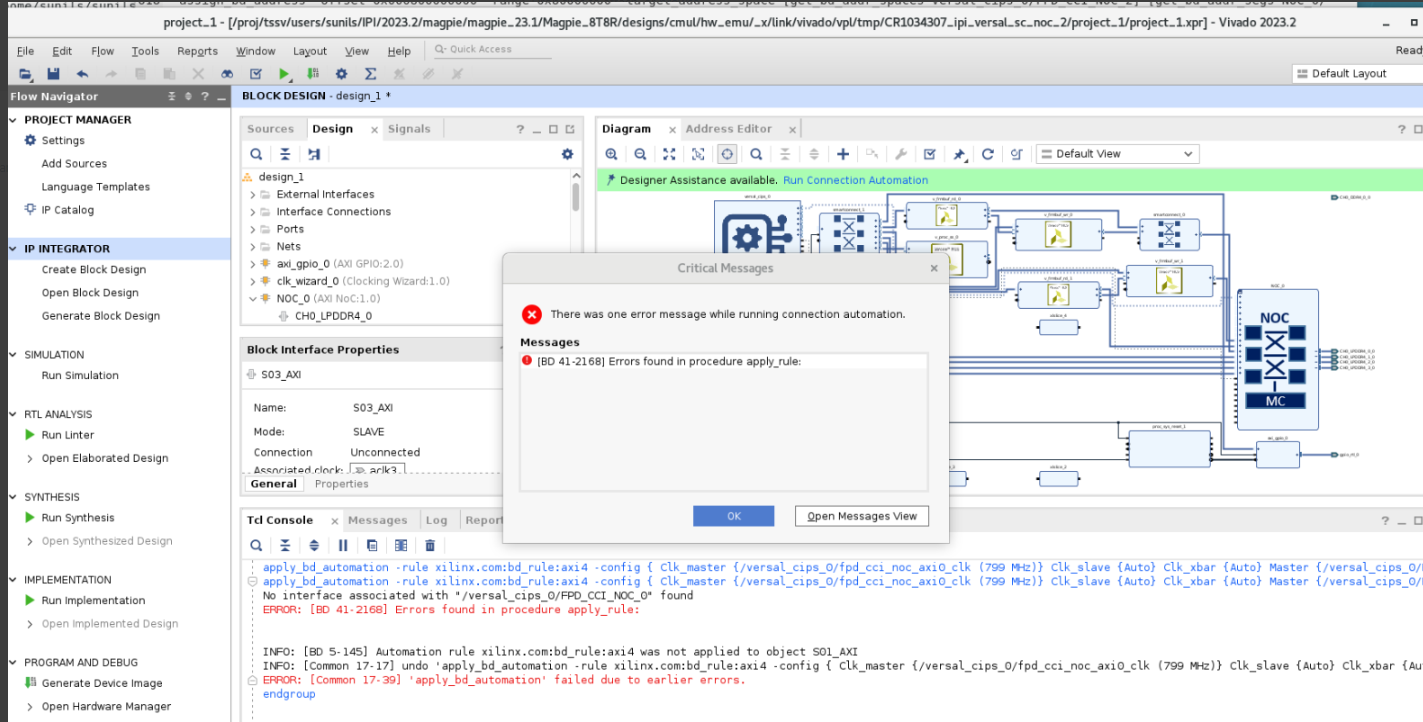Click the Regenerate Layout refresh icon
The width and height of the screenshot is (1423, 722).
pos(988,153)
